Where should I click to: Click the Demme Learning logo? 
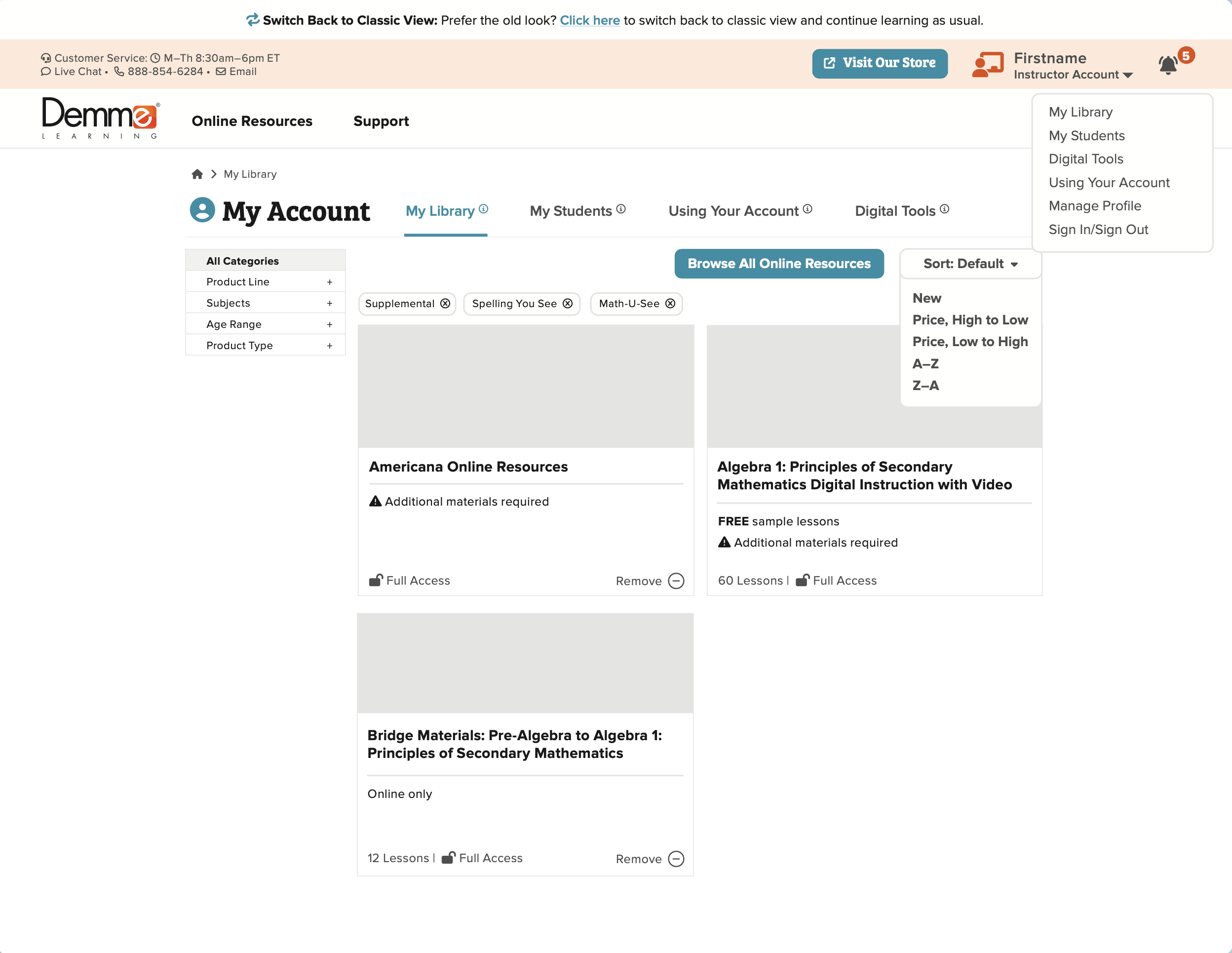tap(101, 118)
